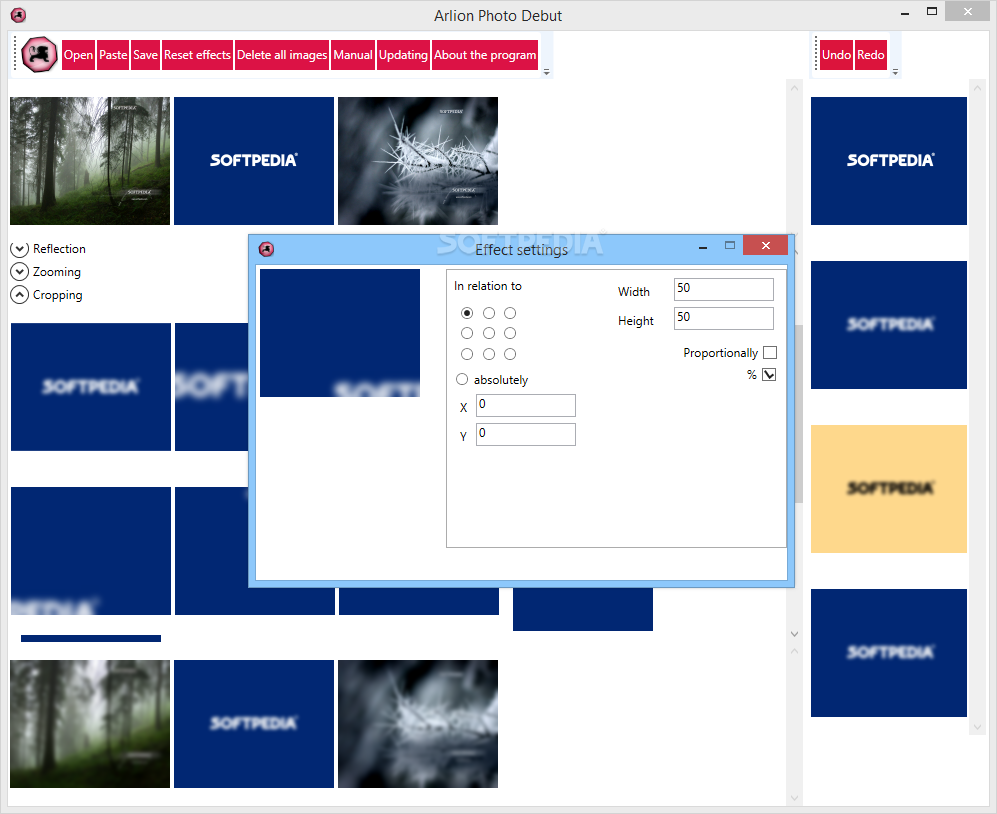The height and width of the screenshot is (814, 997).
Task: Select the absolutely radio option
Action: [x=462, y=379]
